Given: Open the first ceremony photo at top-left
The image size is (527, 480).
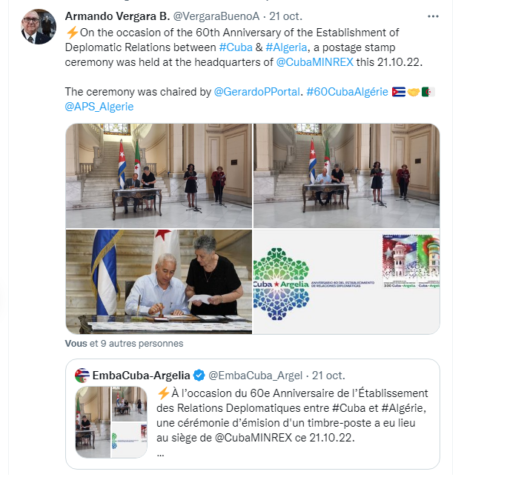Looking at the screenshot, I should (x=159, y=176).
